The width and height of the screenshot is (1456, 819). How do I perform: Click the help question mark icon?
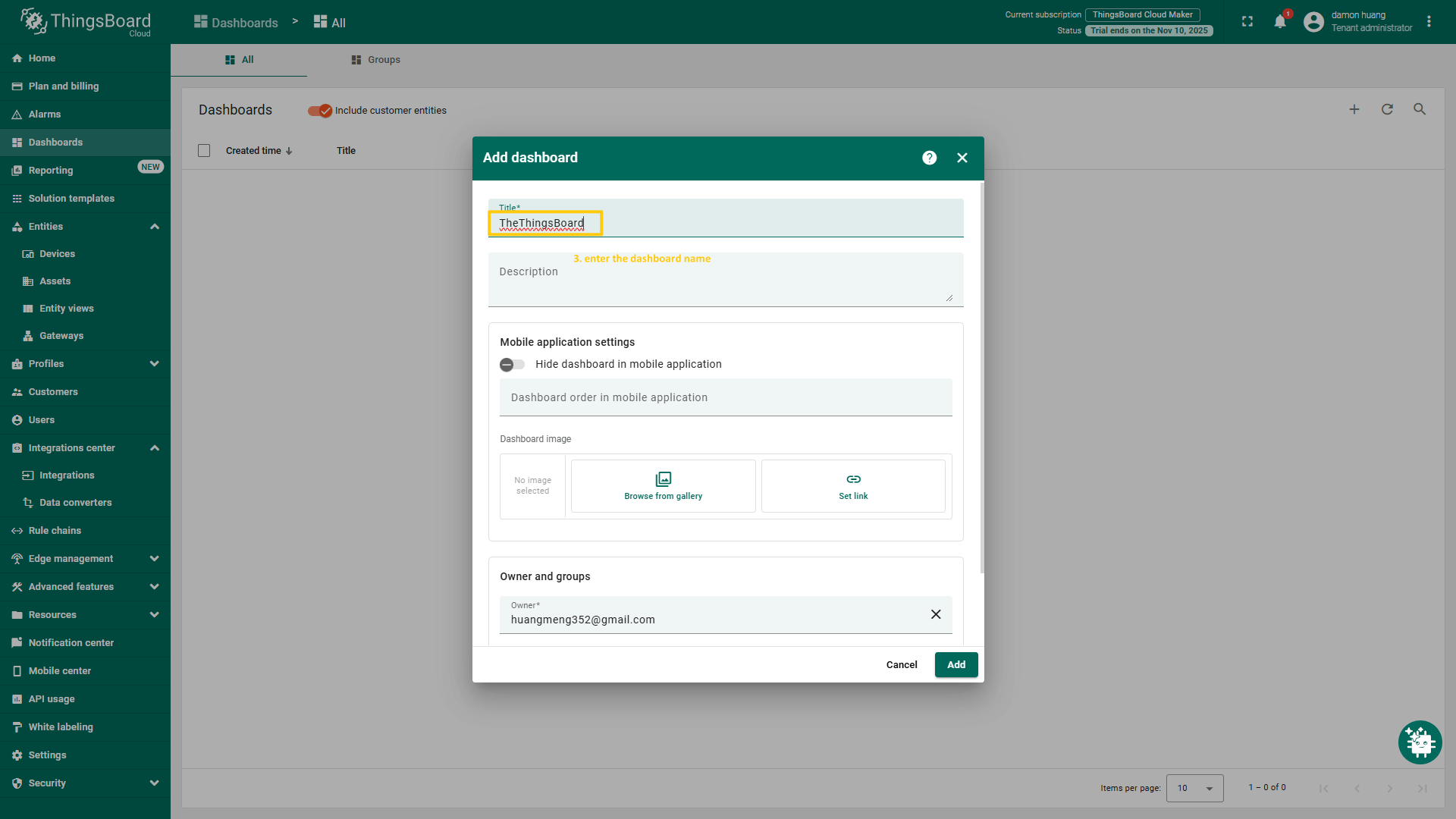pos(929,158)
